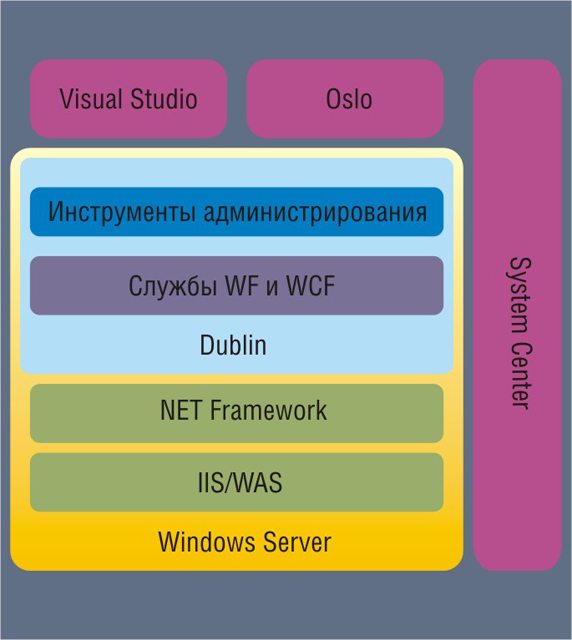Click the word System in vertical bar
This screenshot has width=572, height=640.
(x=521, y=297)
